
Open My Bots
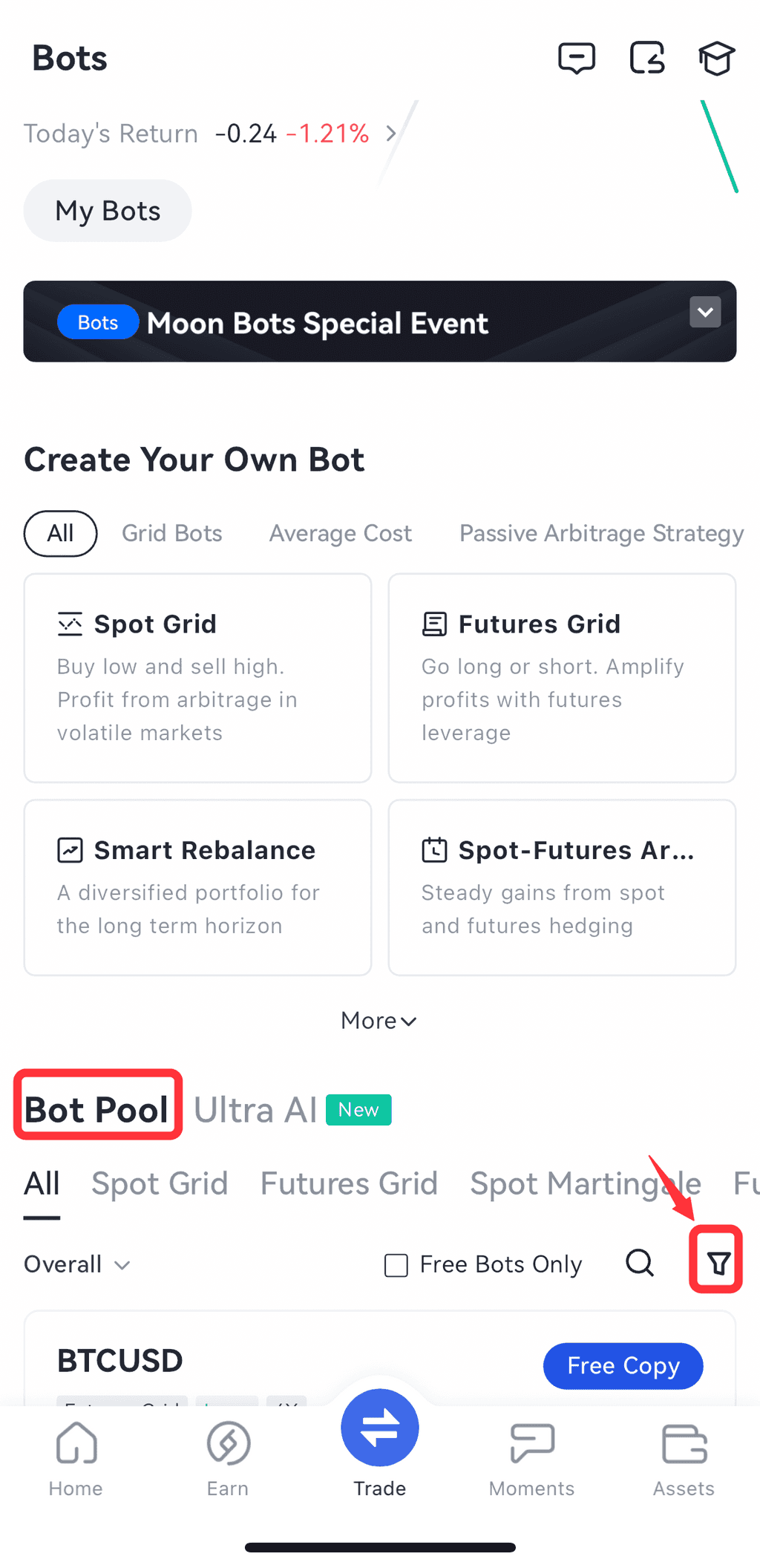click(108, 211)
